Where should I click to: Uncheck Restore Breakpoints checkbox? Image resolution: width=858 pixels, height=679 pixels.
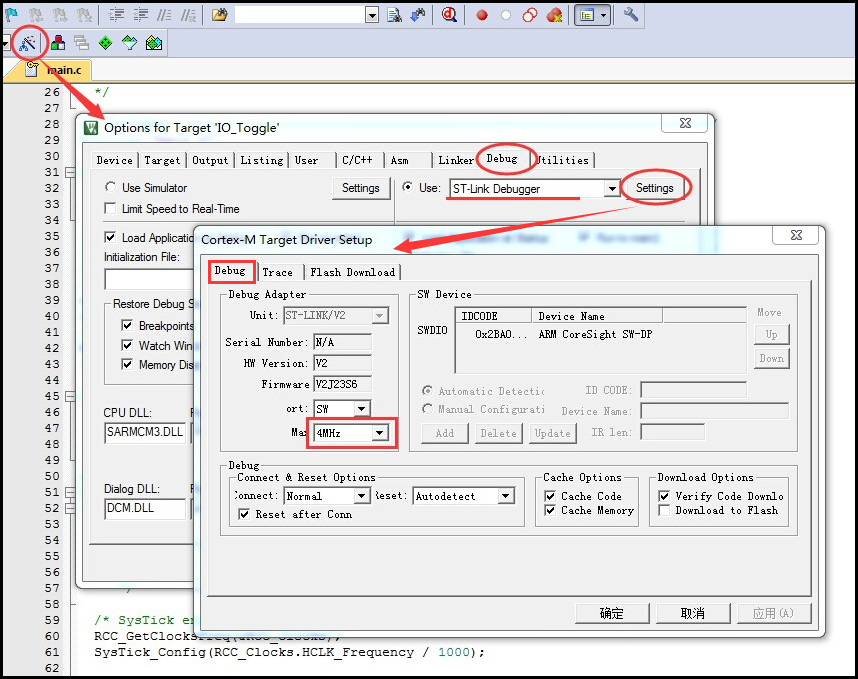click(127, 325)
